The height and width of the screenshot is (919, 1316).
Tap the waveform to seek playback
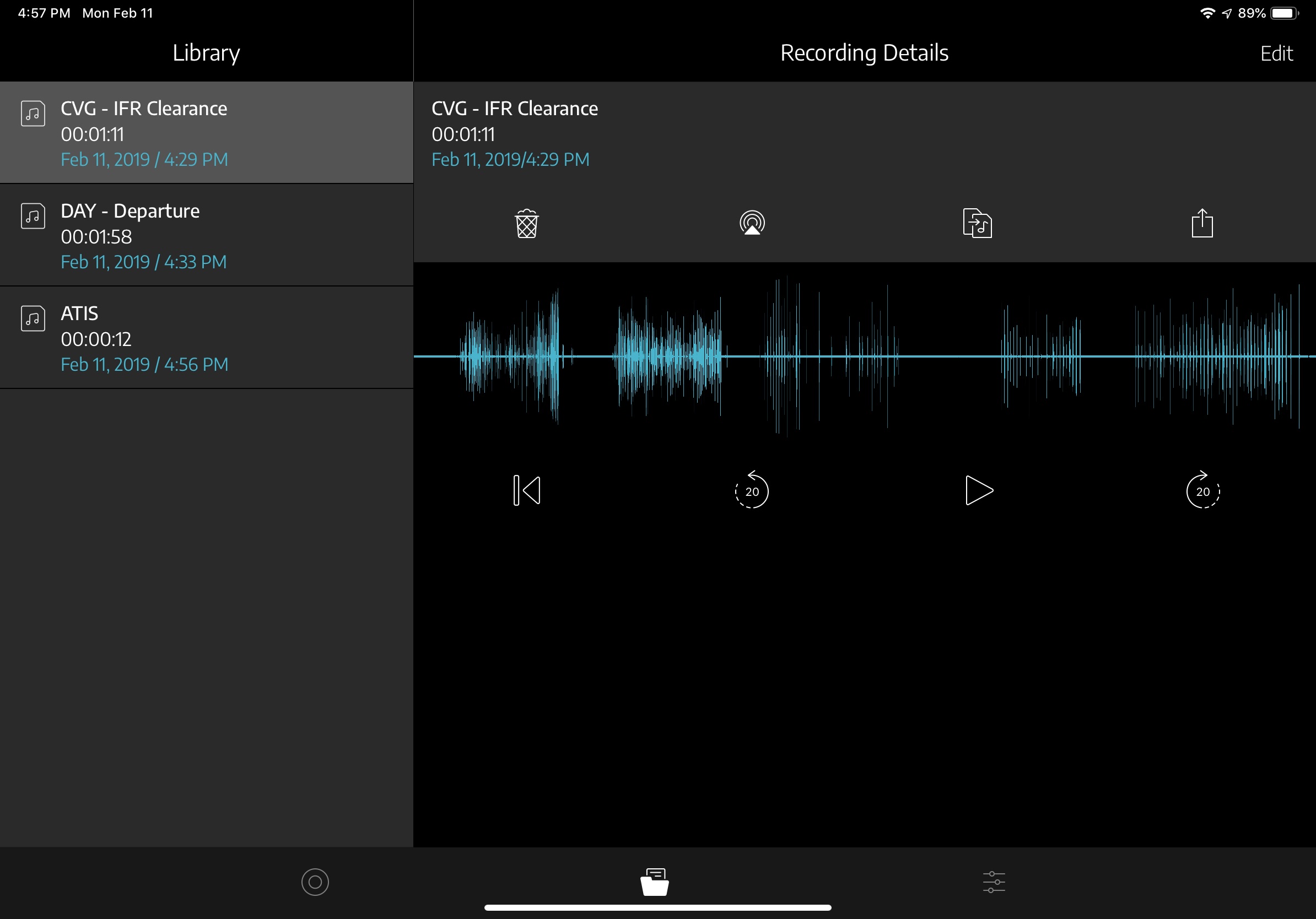(864, 356)
